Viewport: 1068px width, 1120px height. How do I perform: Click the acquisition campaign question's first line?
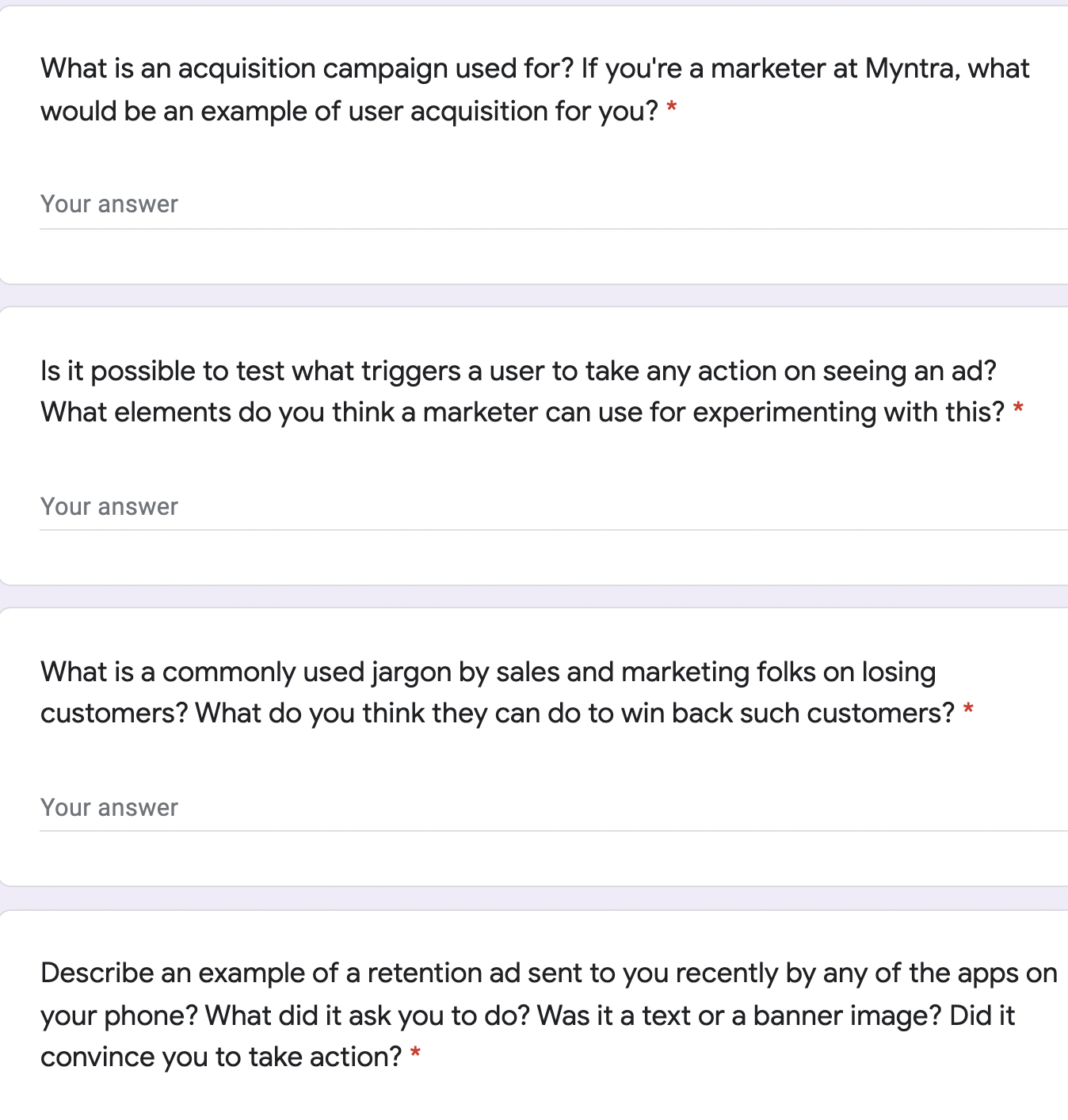click(x=535, y=69)
